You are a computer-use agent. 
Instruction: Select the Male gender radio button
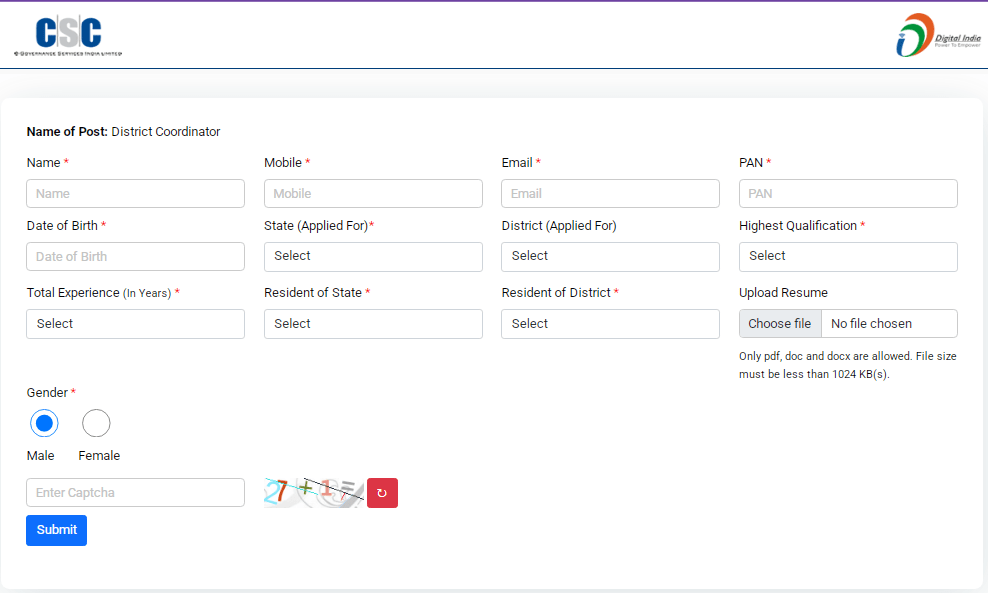[x=44, y=424]
